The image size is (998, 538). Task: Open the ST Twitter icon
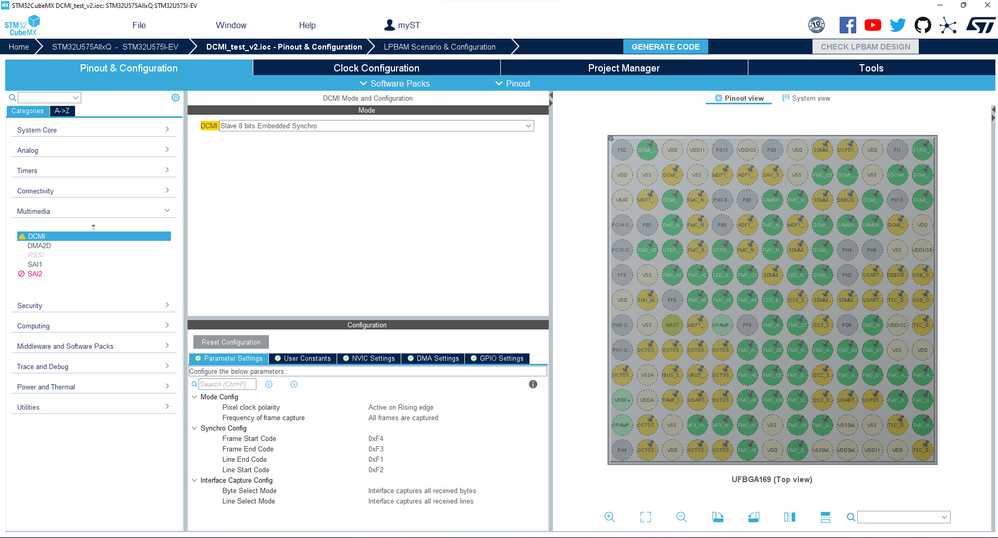tap(897, 25)
